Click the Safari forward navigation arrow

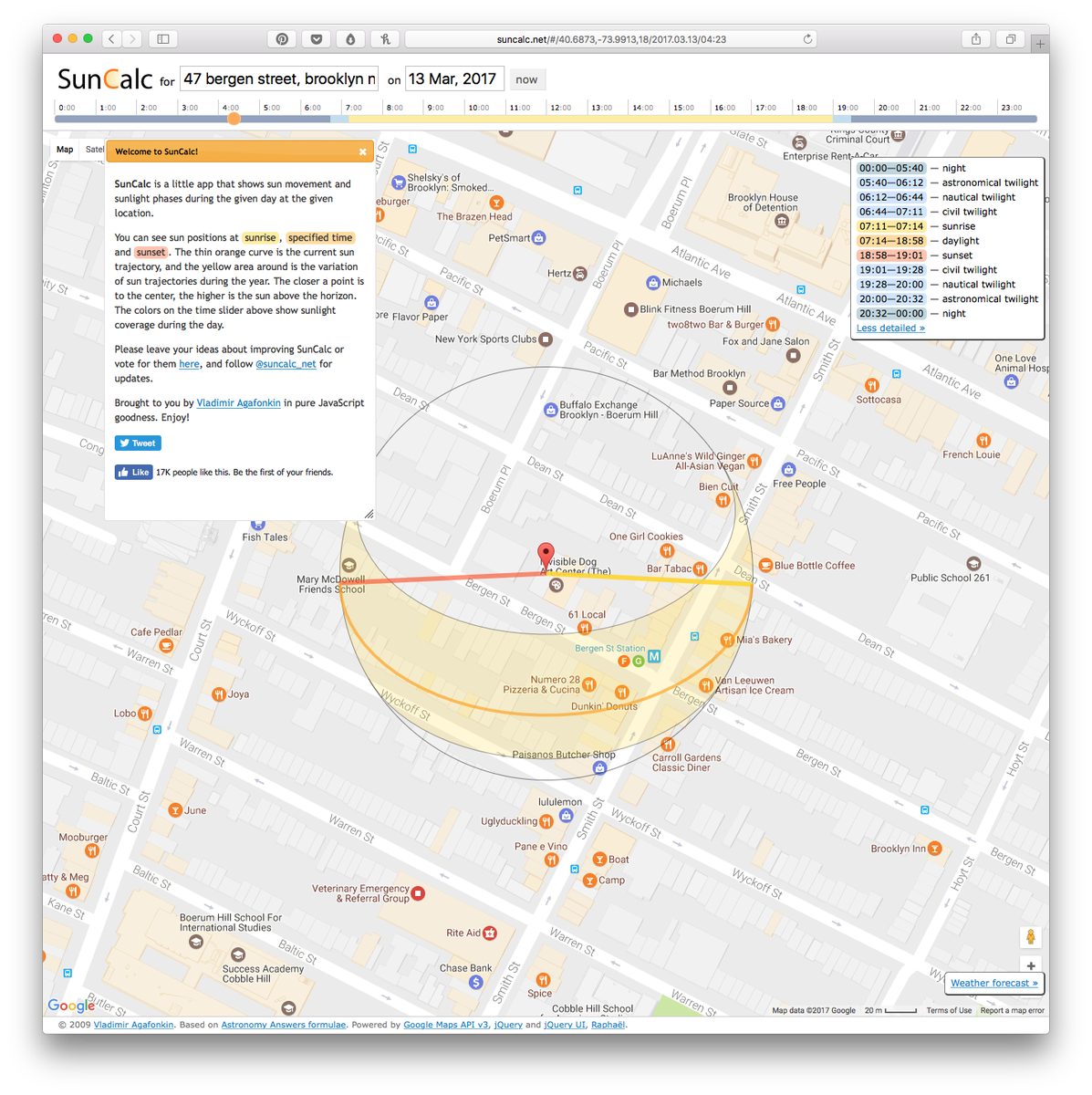(133, 39)
